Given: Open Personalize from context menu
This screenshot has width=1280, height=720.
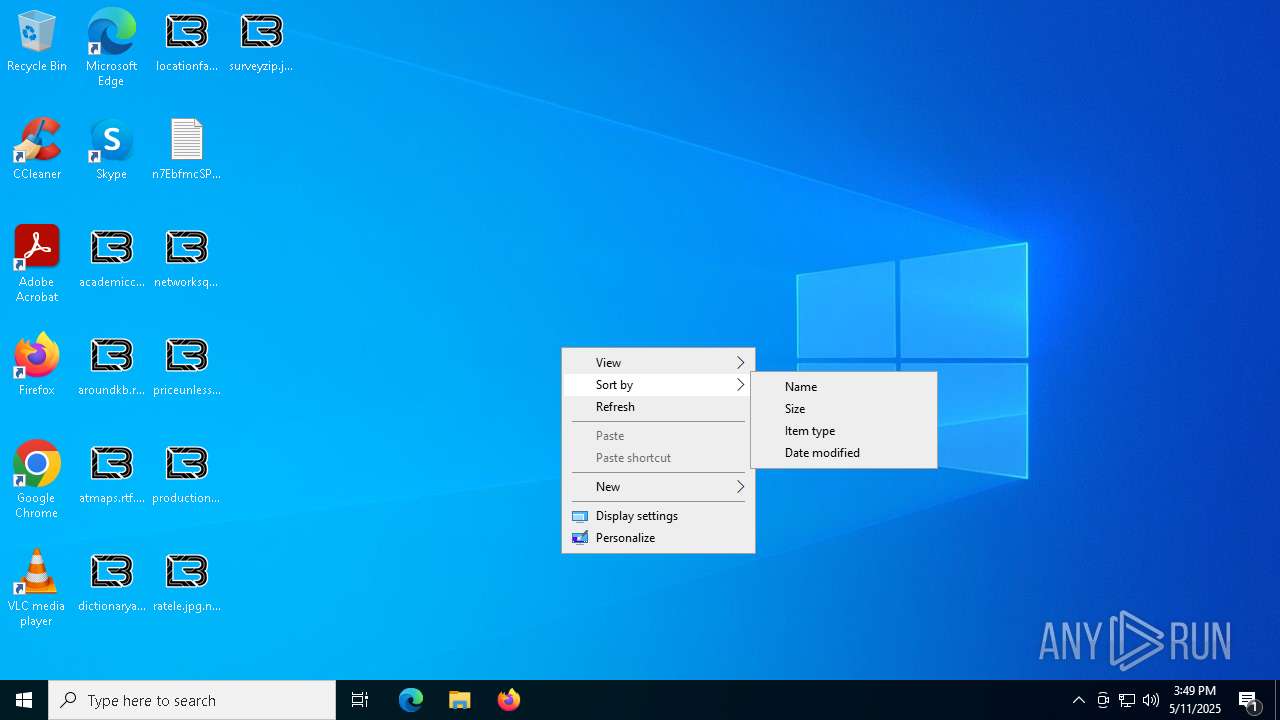Looking at the screenshot, I should (x=658, y=537).
